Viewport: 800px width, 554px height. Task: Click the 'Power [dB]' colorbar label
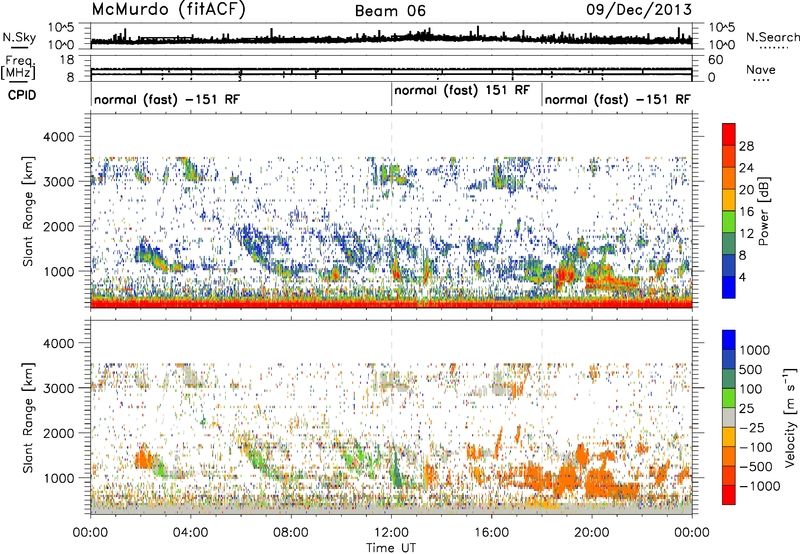[764, 211]
